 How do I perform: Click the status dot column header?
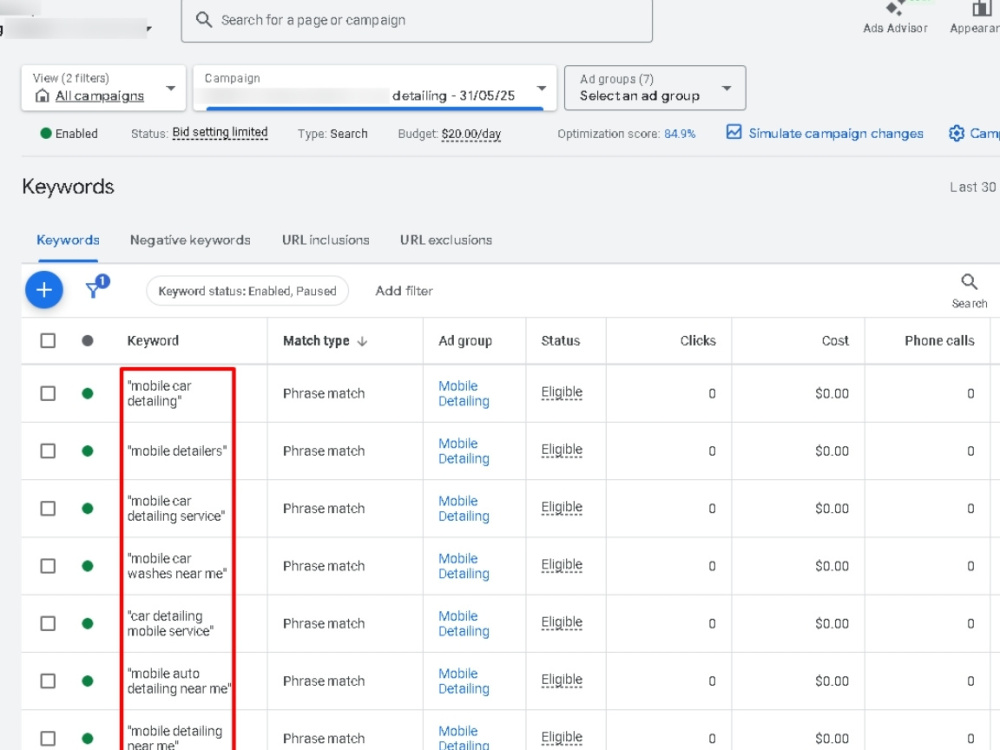tap(87, 341)
